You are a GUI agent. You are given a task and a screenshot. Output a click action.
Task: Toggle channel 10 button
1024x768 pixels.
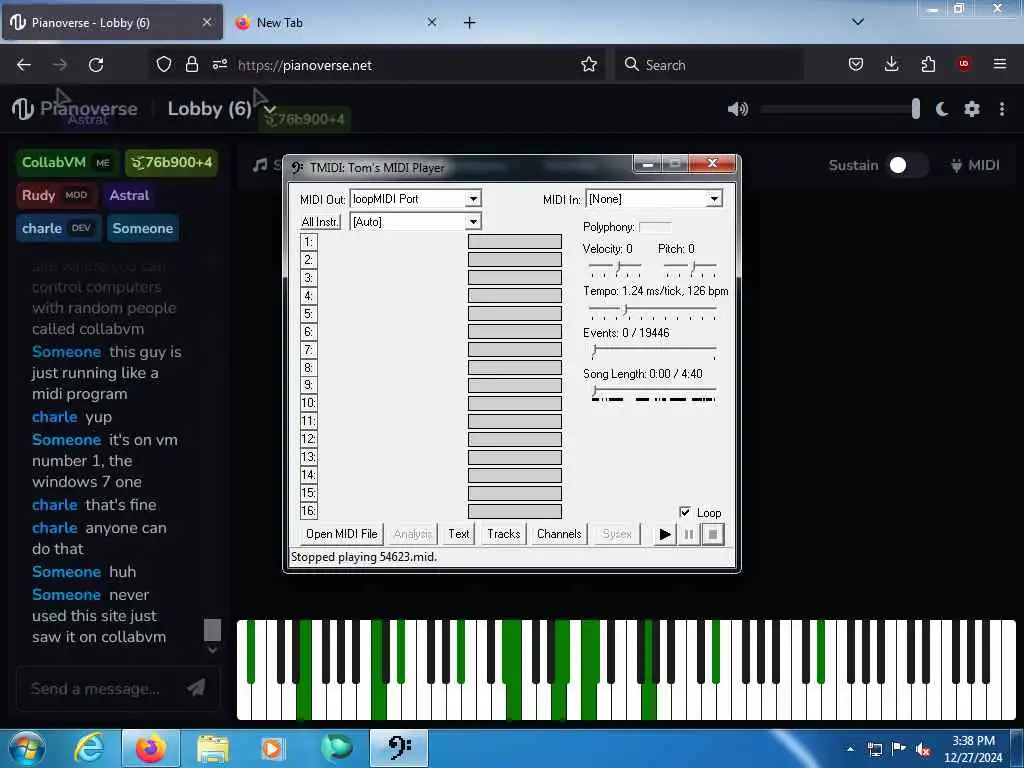[308, 403]
